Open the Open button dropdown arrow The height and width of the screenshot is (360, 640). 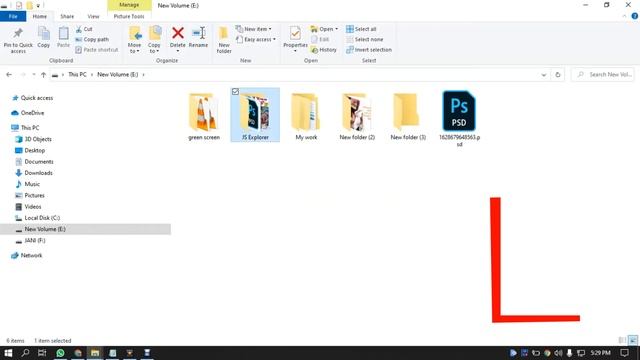click(x=336, y=29)
